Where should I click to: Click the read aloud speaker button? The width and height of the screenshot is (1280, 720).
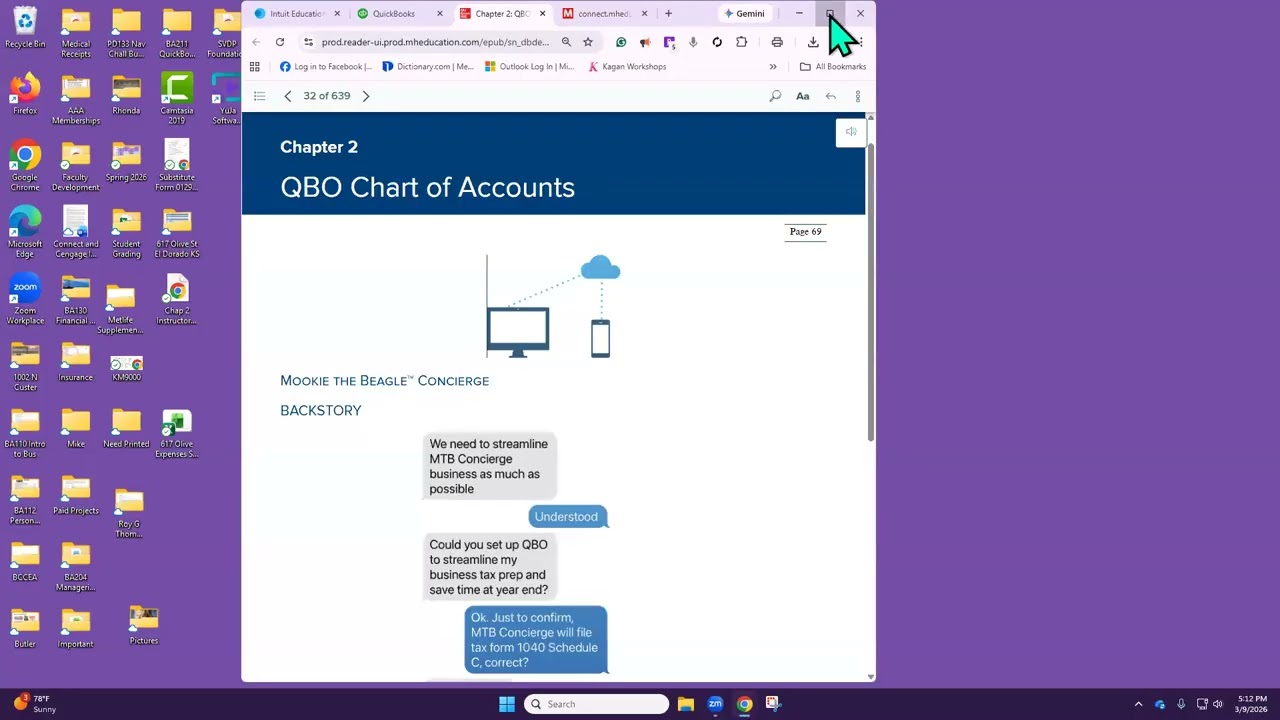click(851, 132)
